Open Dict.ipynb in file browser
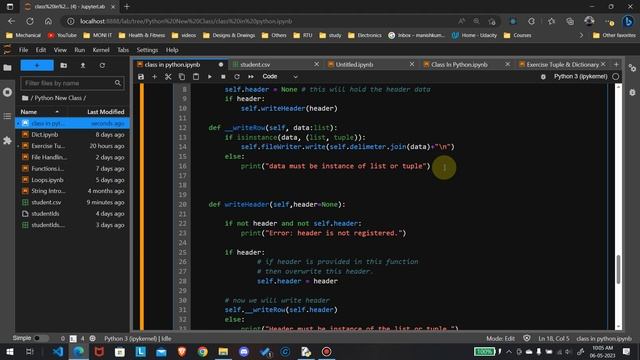The height and width of the screenshot is (360, 640). point(72,135)
